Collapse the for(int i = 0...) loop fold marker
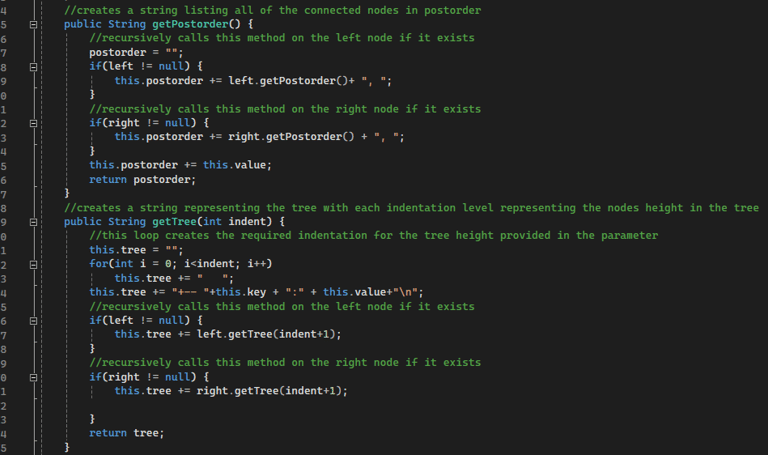768x455 pixels. tap(33, 264)
